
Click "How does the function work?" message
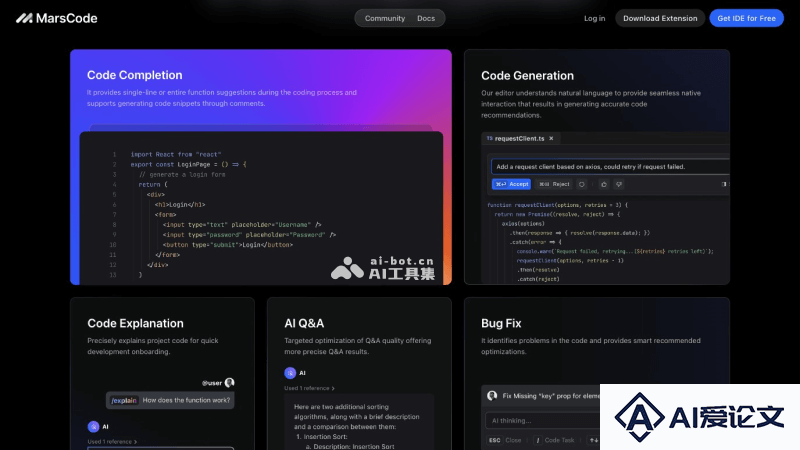tap(186, 401)
